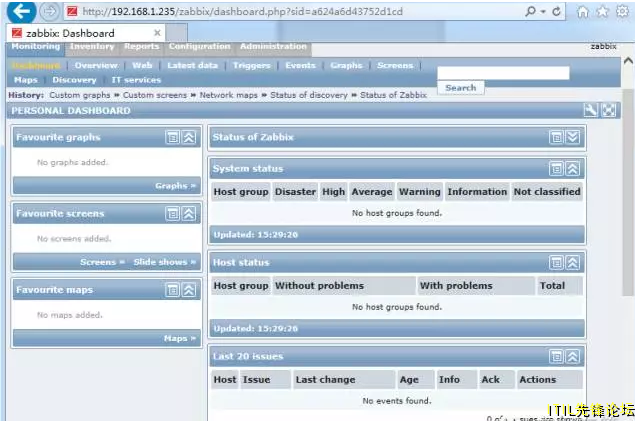Click the zabbix: Dashboard browser tab
The height and width of the screenshot is (421, 635).
(x=85, y=33)
